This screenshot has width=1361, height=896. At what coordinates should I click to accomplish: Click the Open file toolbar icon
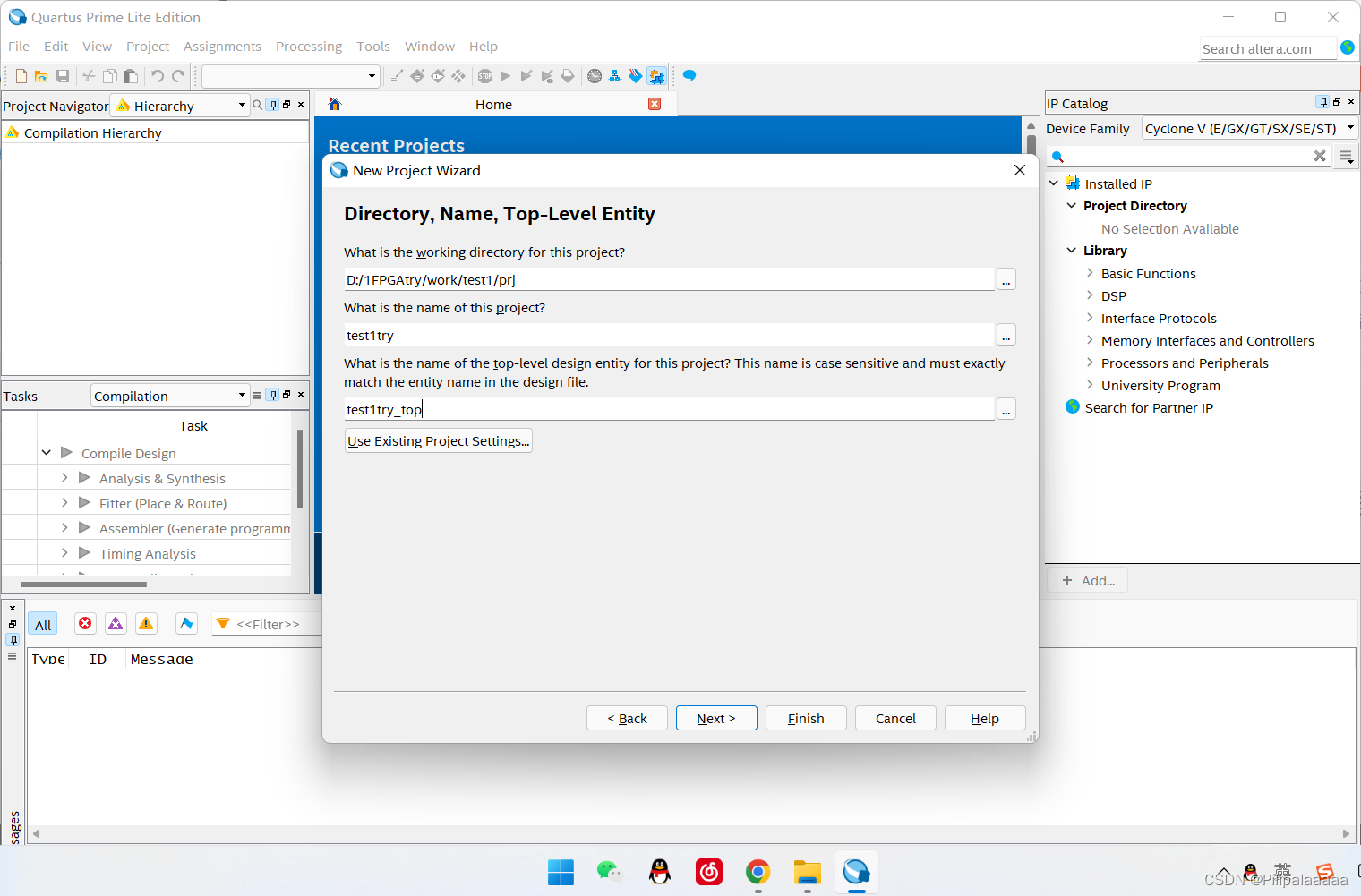pos(41,76)
